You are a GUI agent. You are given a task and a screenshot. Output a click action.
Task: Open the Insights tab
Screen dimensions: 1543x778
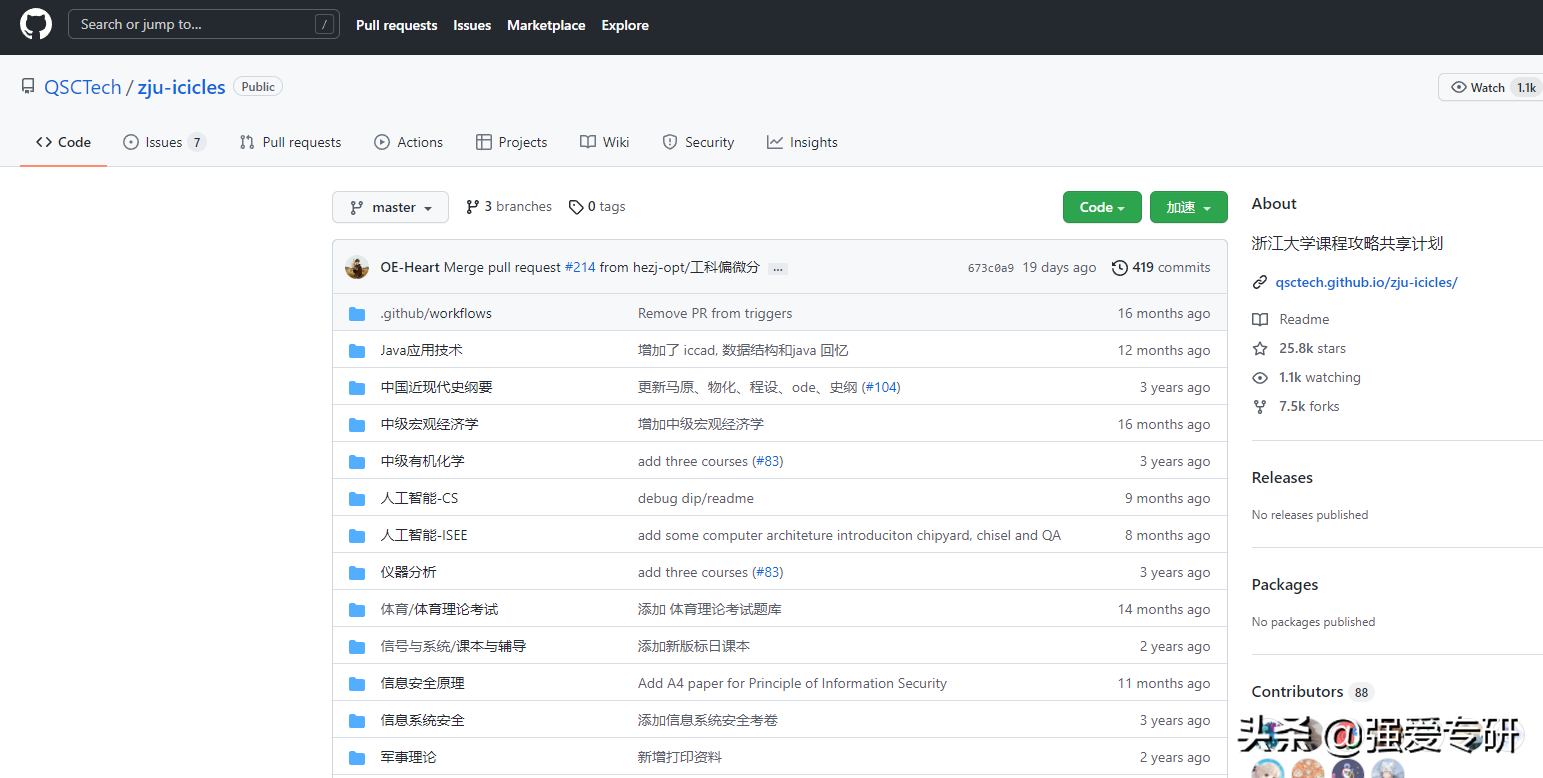802,143
